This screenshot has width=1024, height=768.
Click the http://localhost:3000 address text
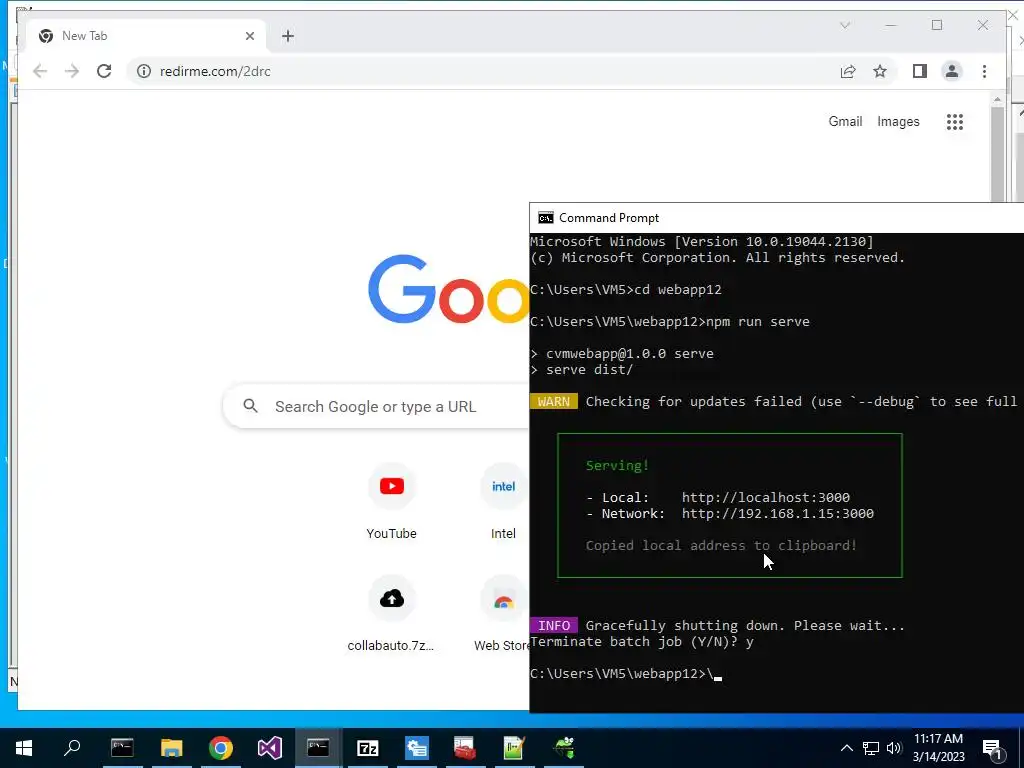click(x=765, y=498)
